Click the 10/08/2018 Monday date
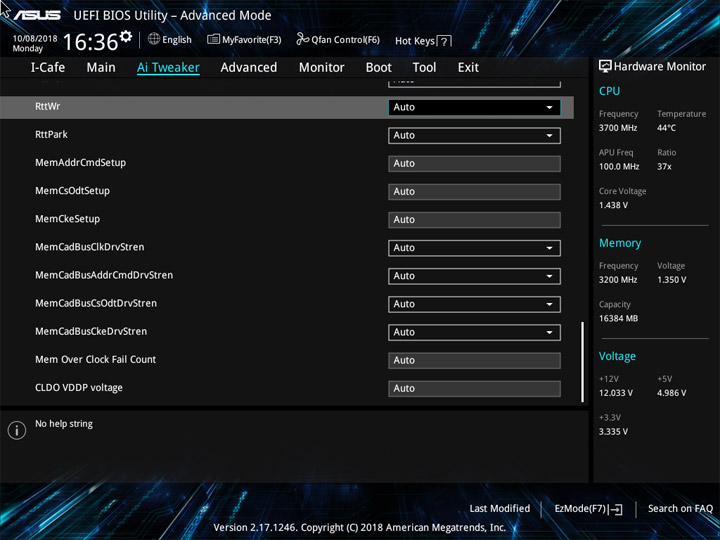This screenshot has width=720, height=540. pyautogui.click(x=35, y=44)
